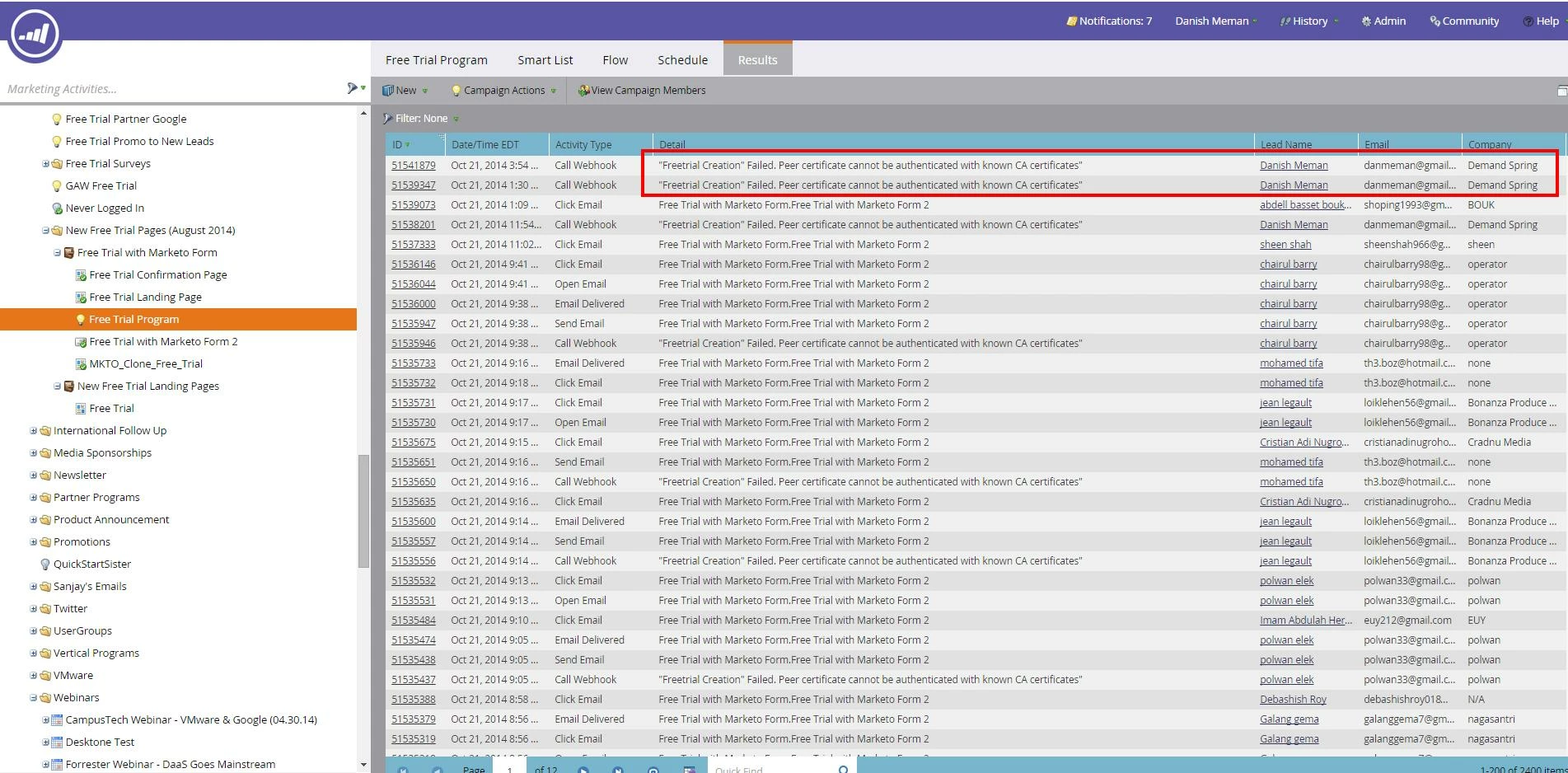
Task: Open activity ID 51541879 link
Action: pos(414,166)
